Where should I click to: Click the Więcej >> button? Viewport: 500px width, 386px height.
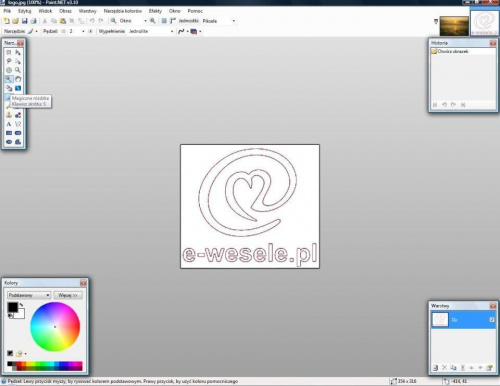pyautogui.click(x=68, y=295)
